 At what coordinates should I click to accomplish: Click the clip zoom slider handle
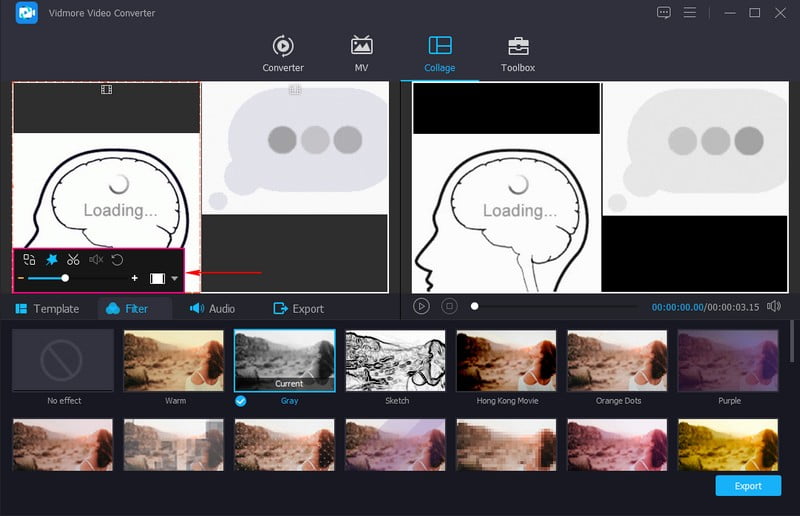coord(65,278)
